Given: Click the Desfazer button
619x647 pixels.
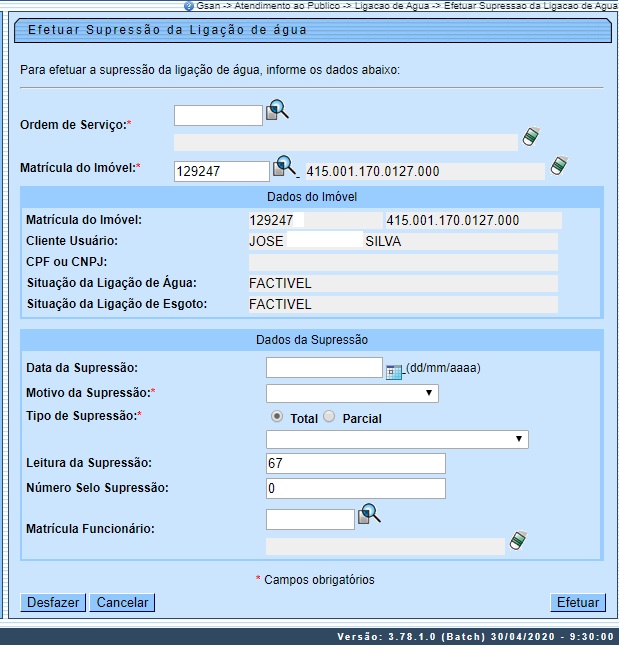Looking at the screenshot, I should pos(53,602).
